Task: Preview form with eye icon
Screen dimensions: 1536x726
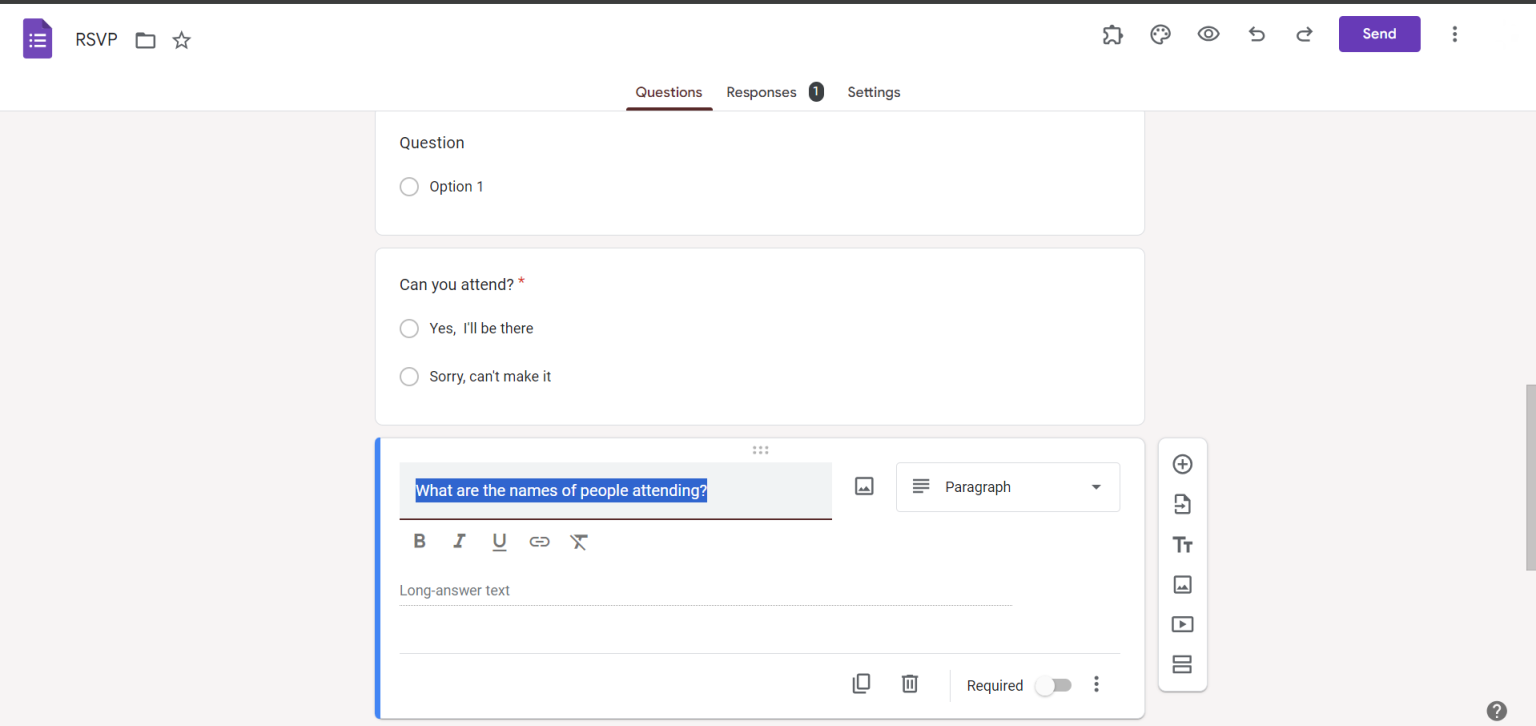Action: (x=1208, y=34)
